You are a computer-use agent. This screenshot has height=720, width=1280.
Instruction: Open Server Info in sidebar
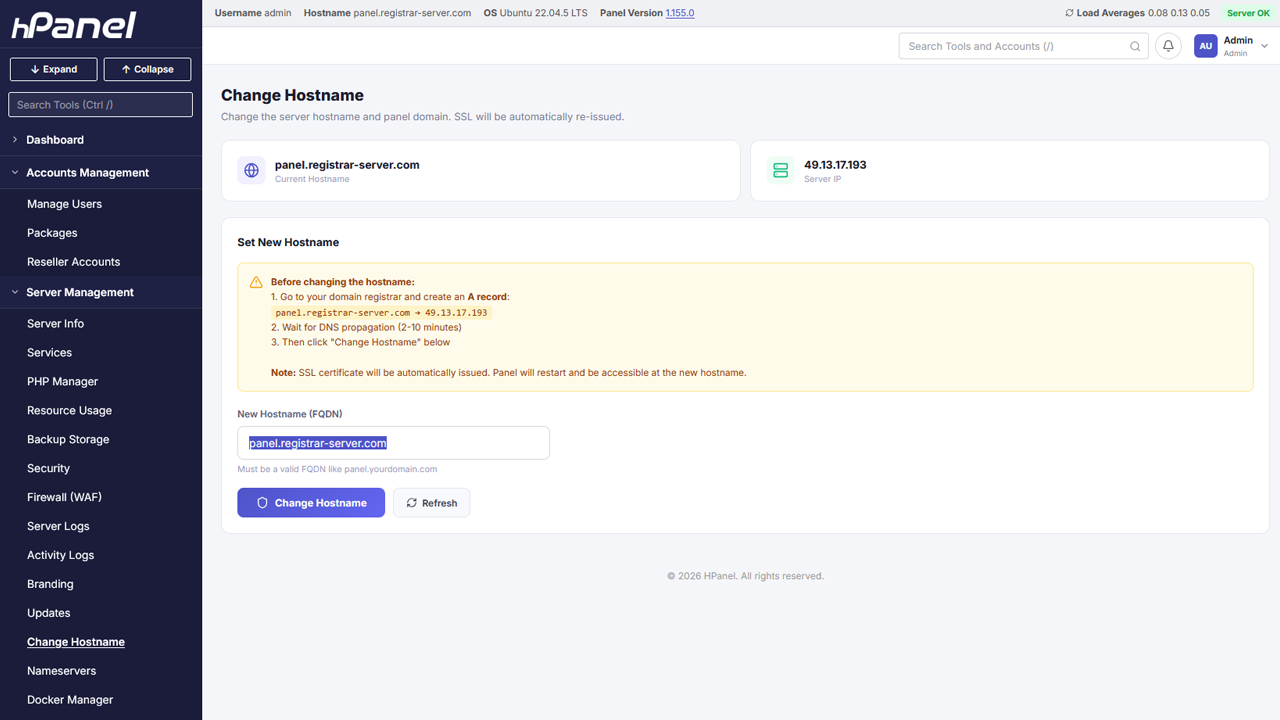55,324
